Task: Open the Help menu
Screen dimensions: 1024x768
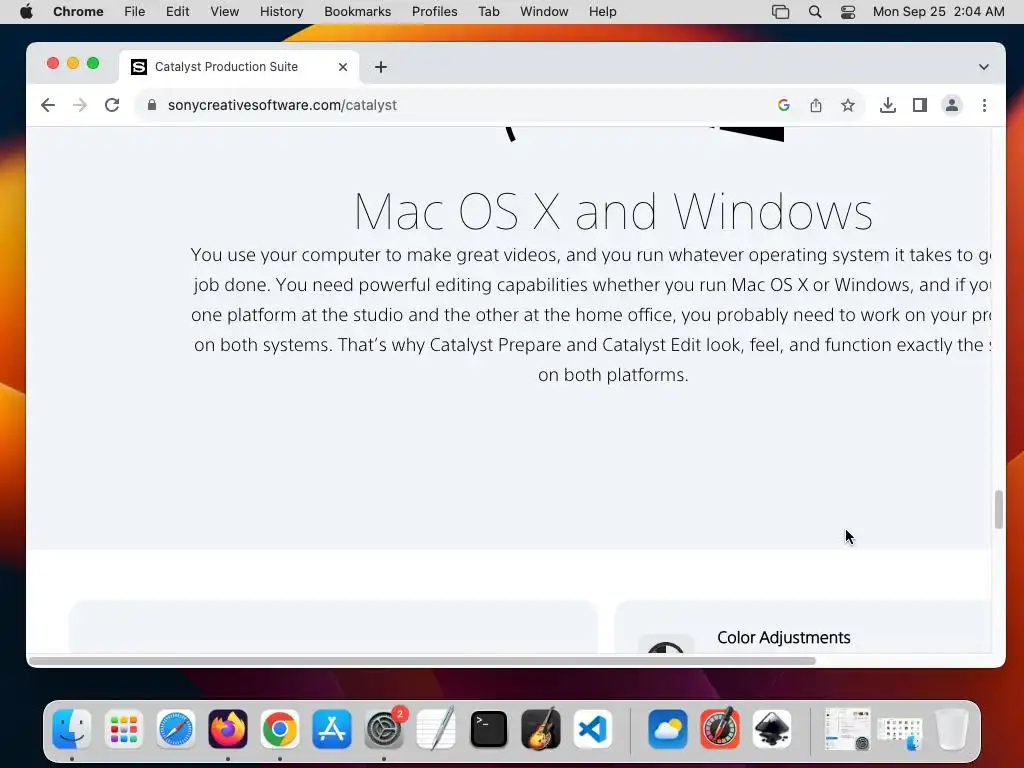Action: tap(602, 12)
